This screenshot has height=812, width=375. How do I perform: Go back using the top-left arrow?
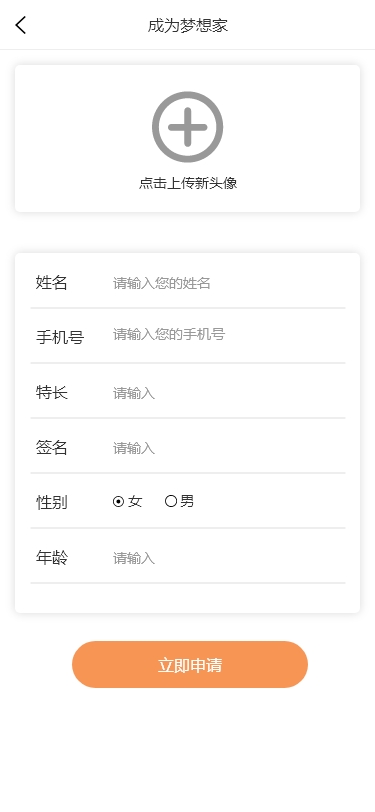coord(21,25)
